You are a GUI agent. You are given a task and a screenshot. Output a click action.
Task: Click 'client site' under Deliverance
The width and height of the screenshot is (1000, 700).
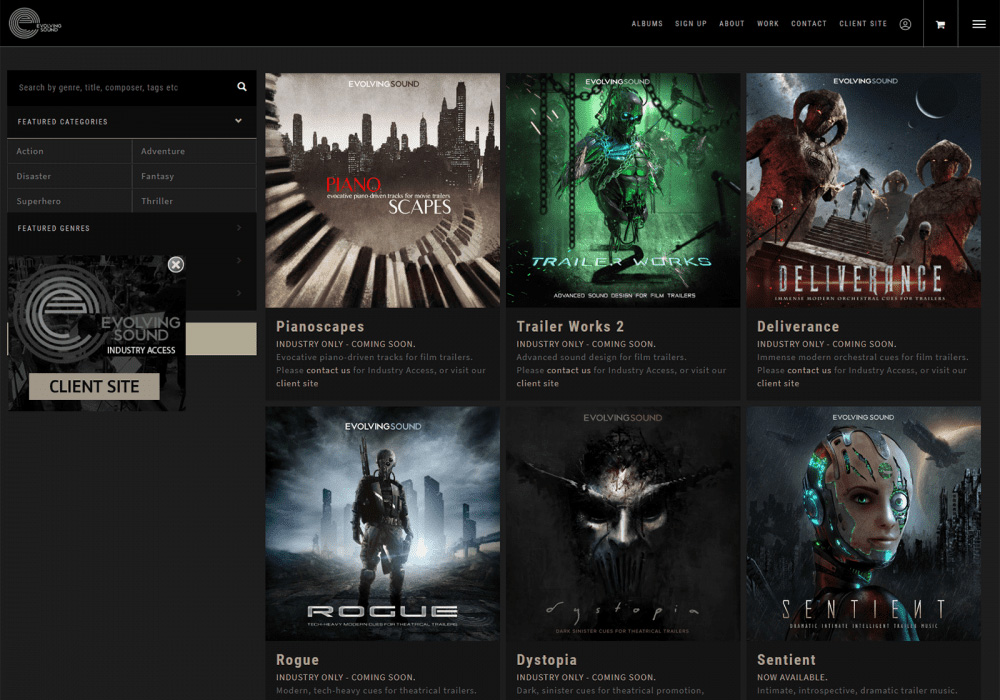point(778,383)
